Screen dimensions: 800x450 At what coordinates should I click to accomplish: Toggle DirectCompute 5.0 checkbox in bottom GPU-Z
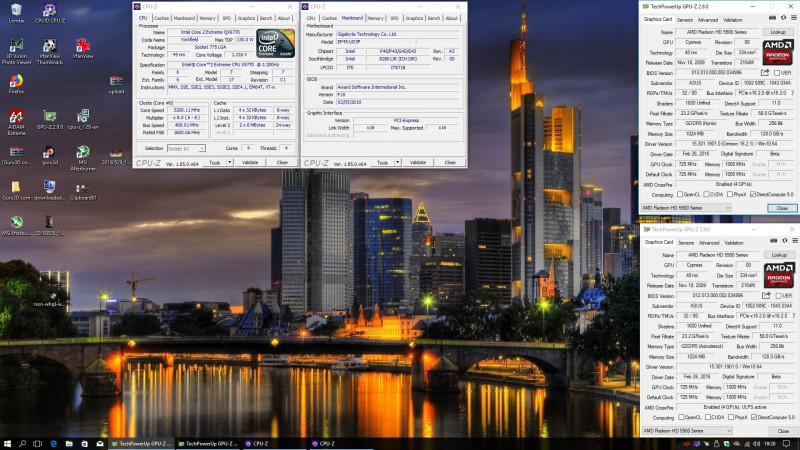[x=754, y=417]
